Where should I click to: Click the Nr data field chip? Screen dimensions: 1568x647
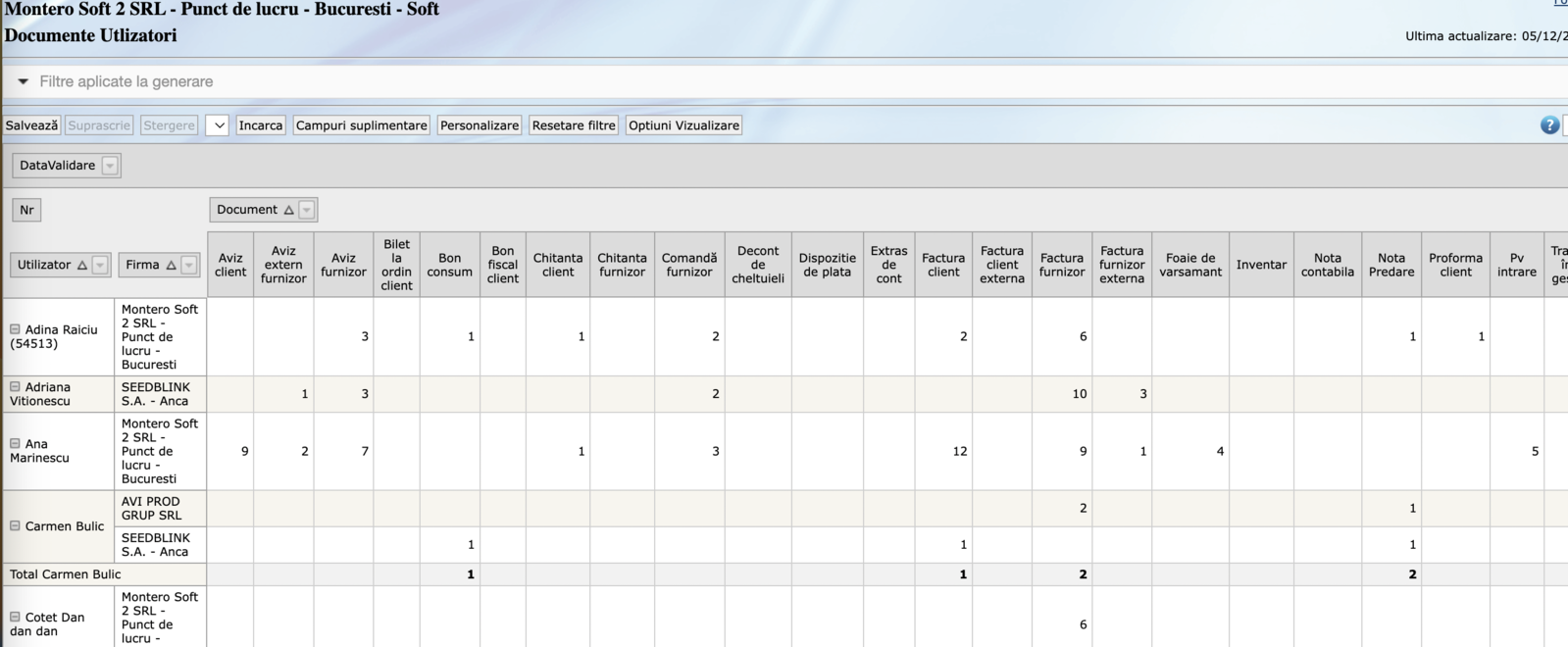[x=26, y=210]
